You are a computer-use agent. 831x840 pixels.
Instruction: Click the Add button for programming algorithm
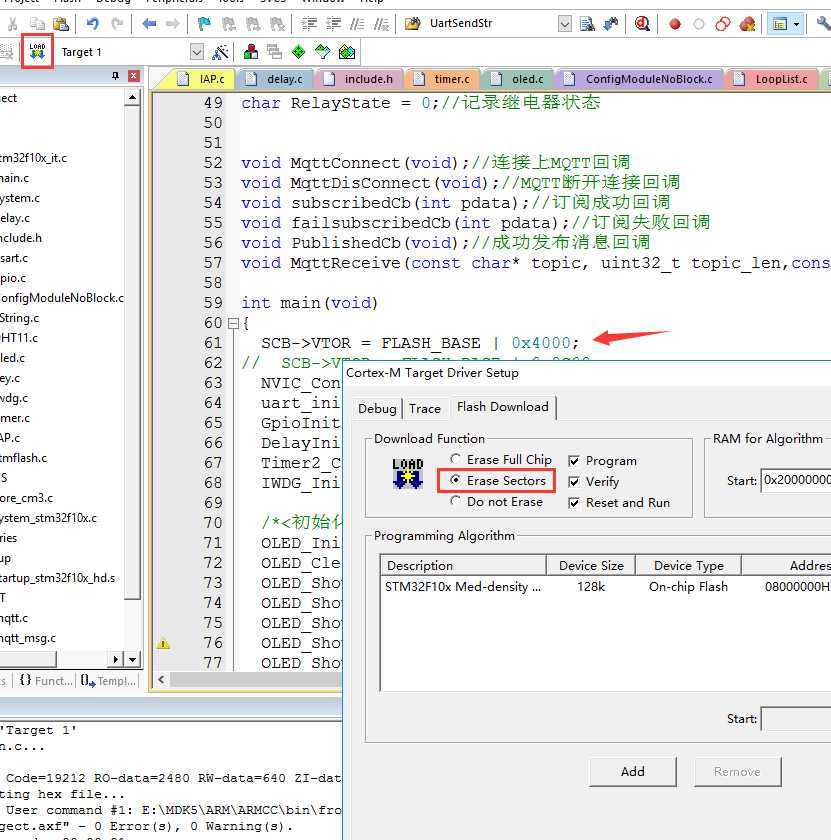click(632, 771)
